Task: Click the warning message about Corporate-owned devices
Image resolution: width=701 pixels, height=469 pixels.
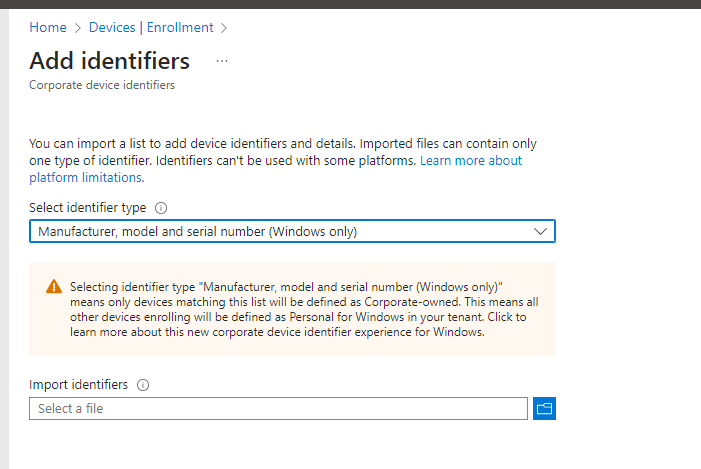Action: point(304,309)
